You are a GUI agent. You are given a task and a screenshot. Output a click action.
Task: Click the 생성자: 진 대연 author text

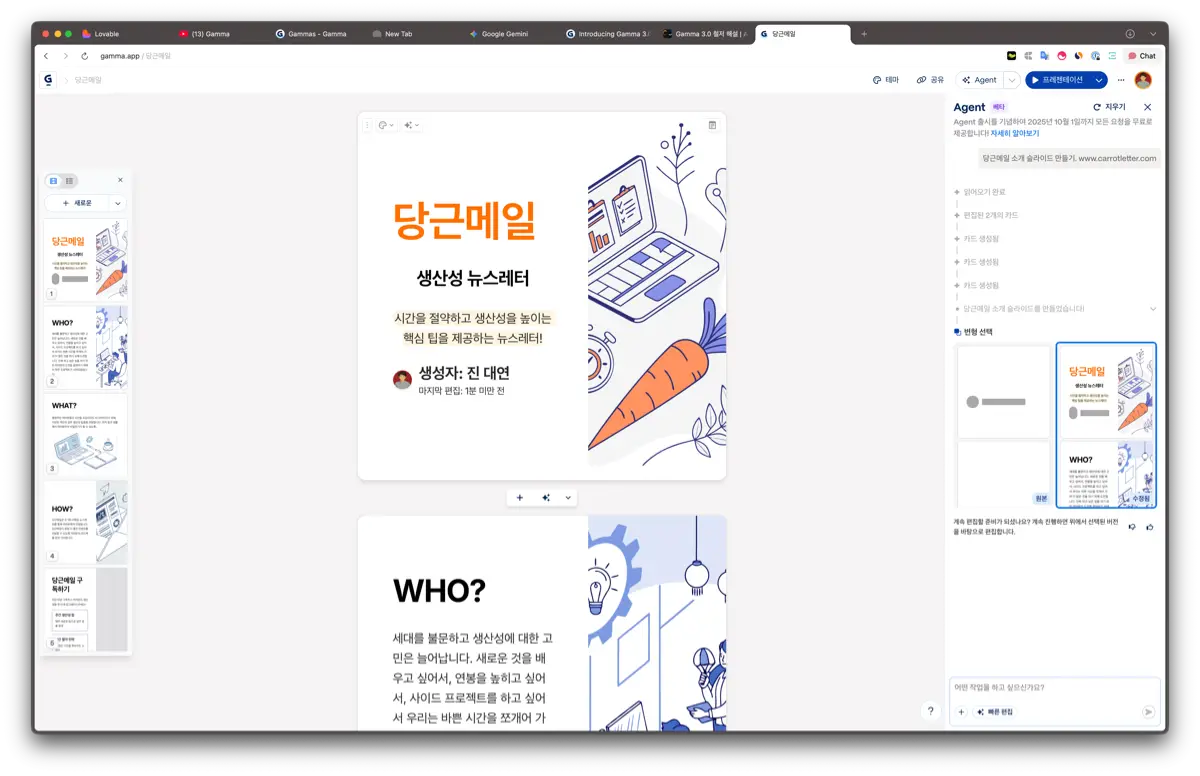tap(464, 373)
